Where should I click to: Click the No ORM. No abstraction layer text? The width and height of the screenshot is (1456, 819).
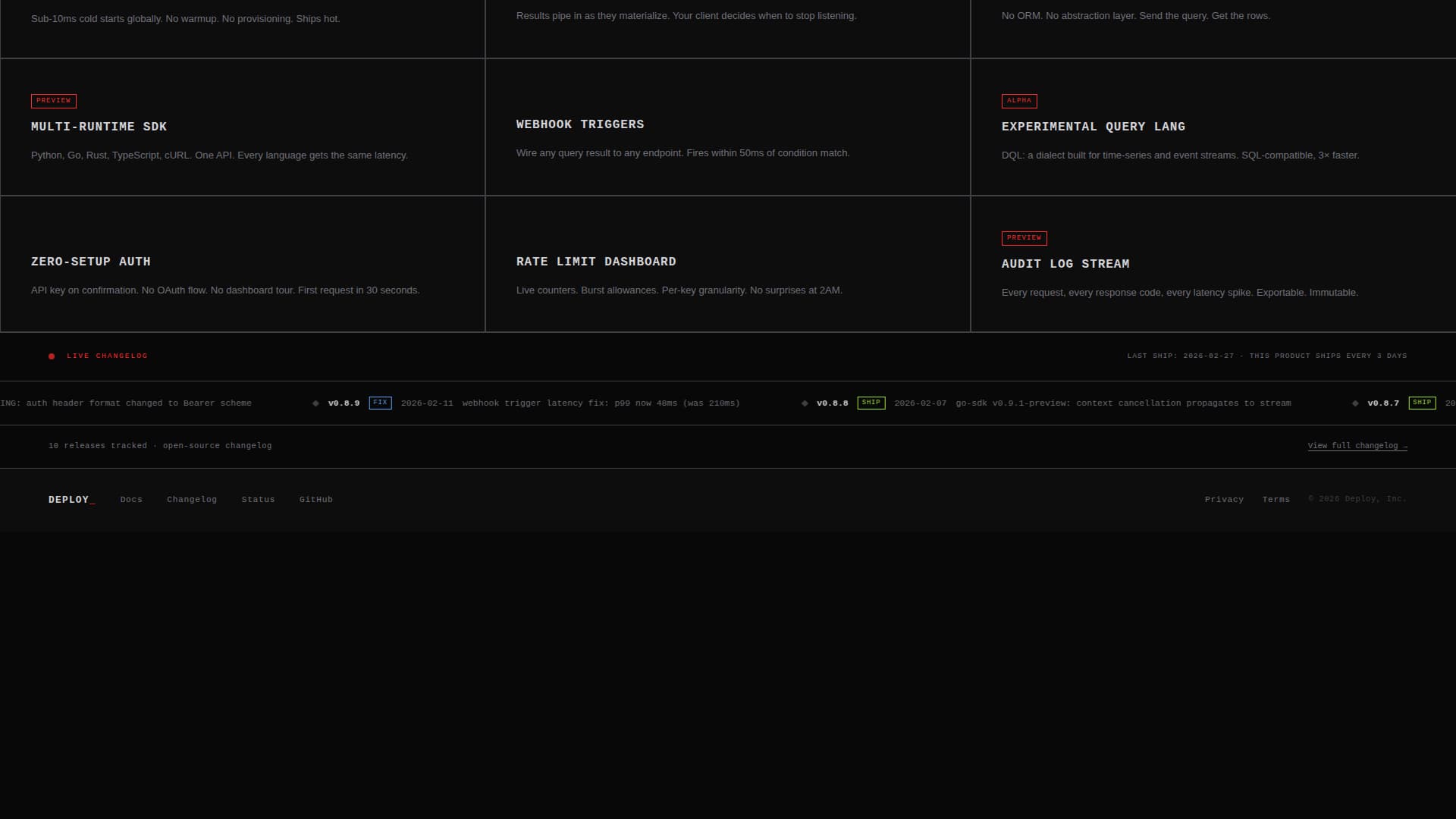pyautogui.click(x=1135, y=16)
